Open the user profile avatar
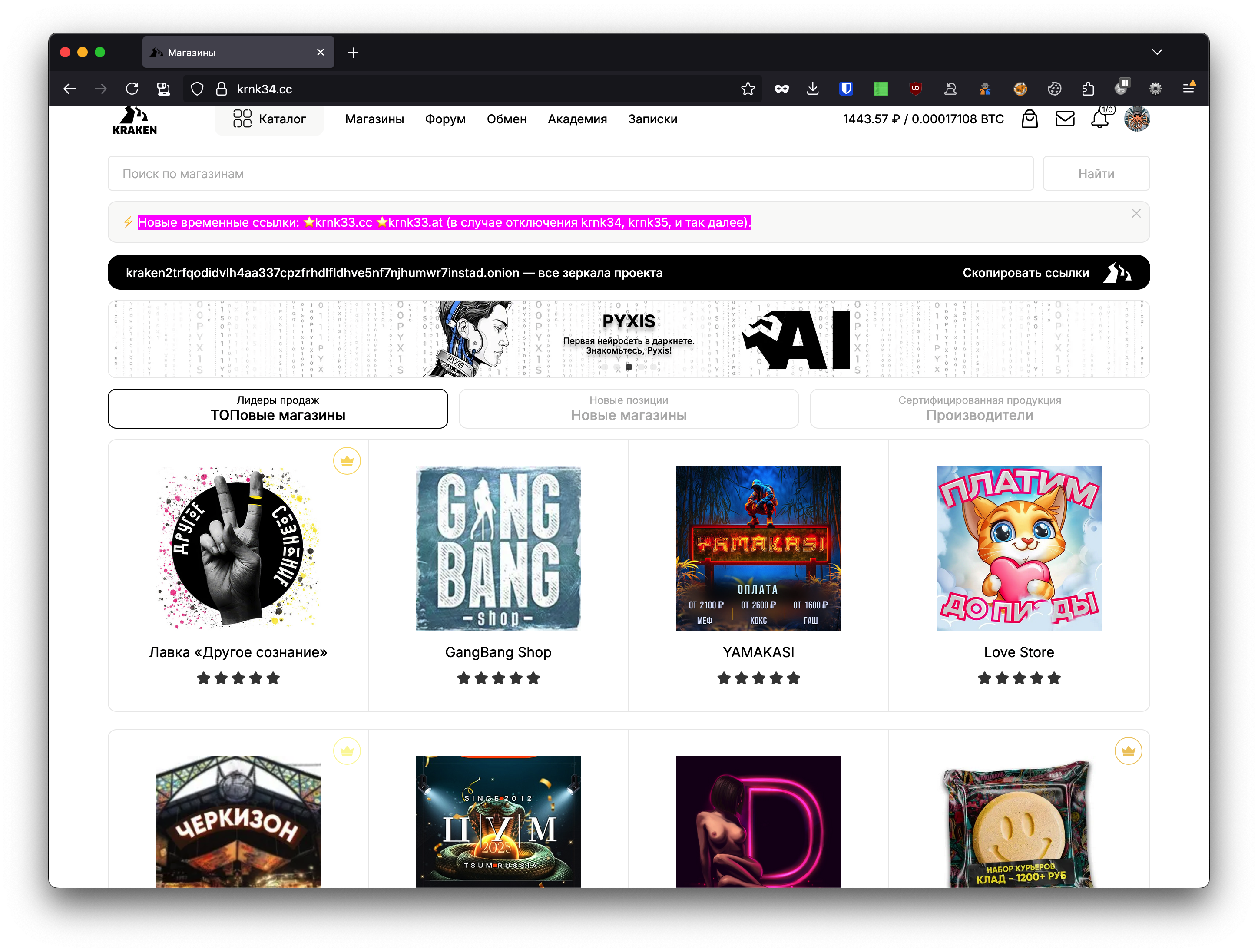This screenshot has width=1258, height=952. (1137, 119)
